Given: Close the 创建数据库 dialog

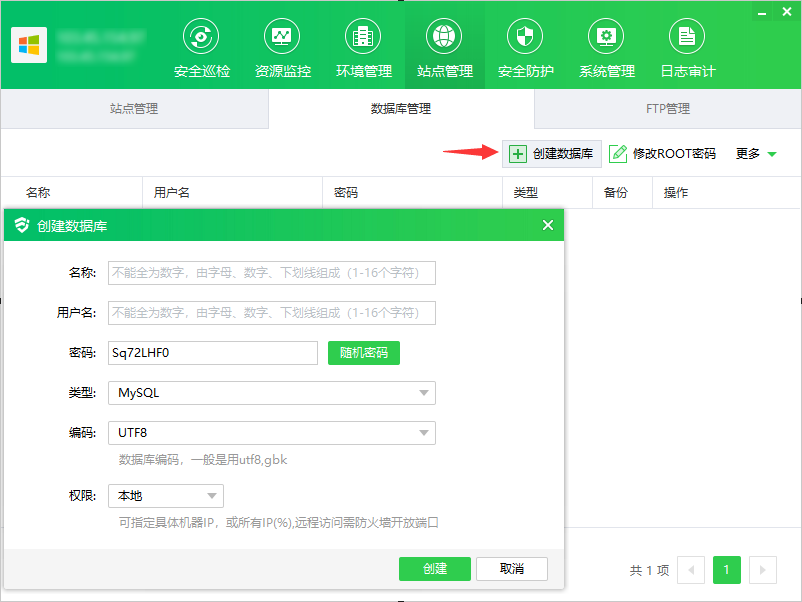Looking at the screenshot, I should [x=548, y=225].
